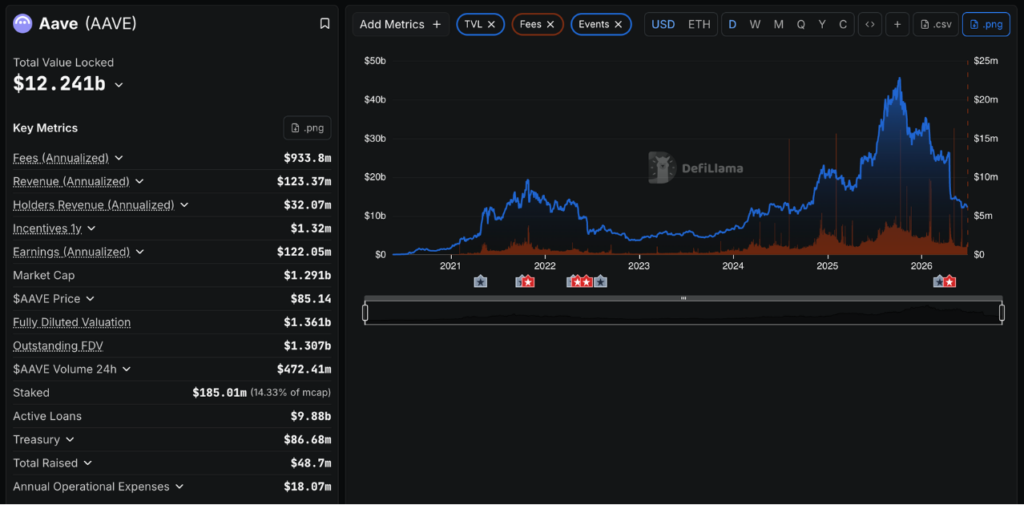
Task: Export chart image as .png
Action: (x=986, y=24)
